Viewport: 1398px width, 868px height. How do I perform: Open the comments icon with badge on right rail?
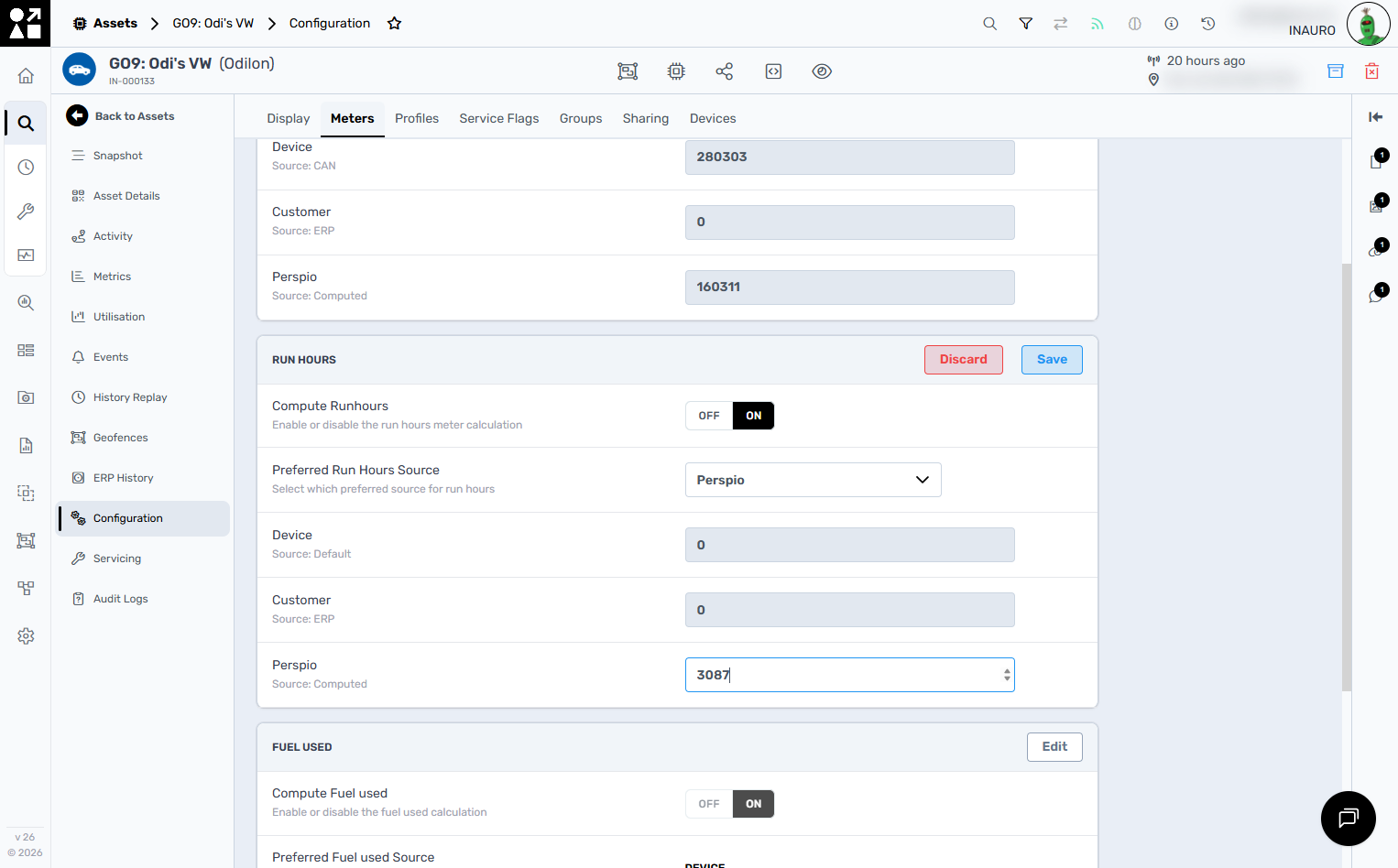point(1377,295)
